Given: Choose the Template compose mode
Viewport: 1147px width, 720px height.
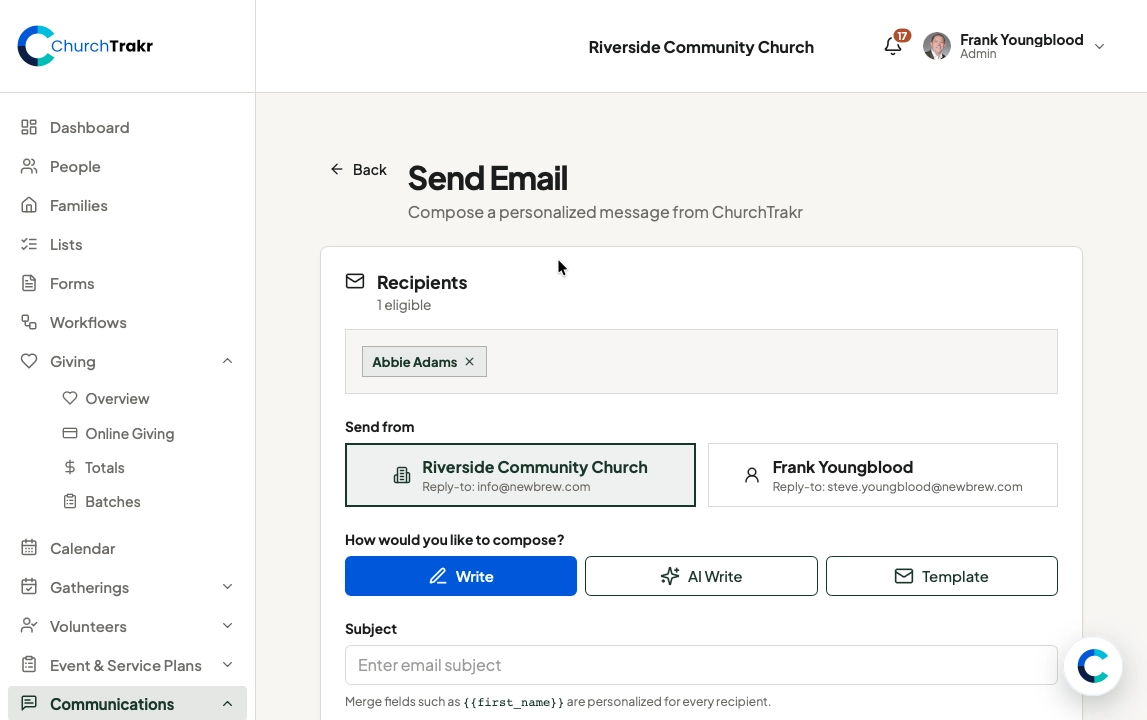Looking at the screenshot, I should pyautogui.click(x=941, y=576).
